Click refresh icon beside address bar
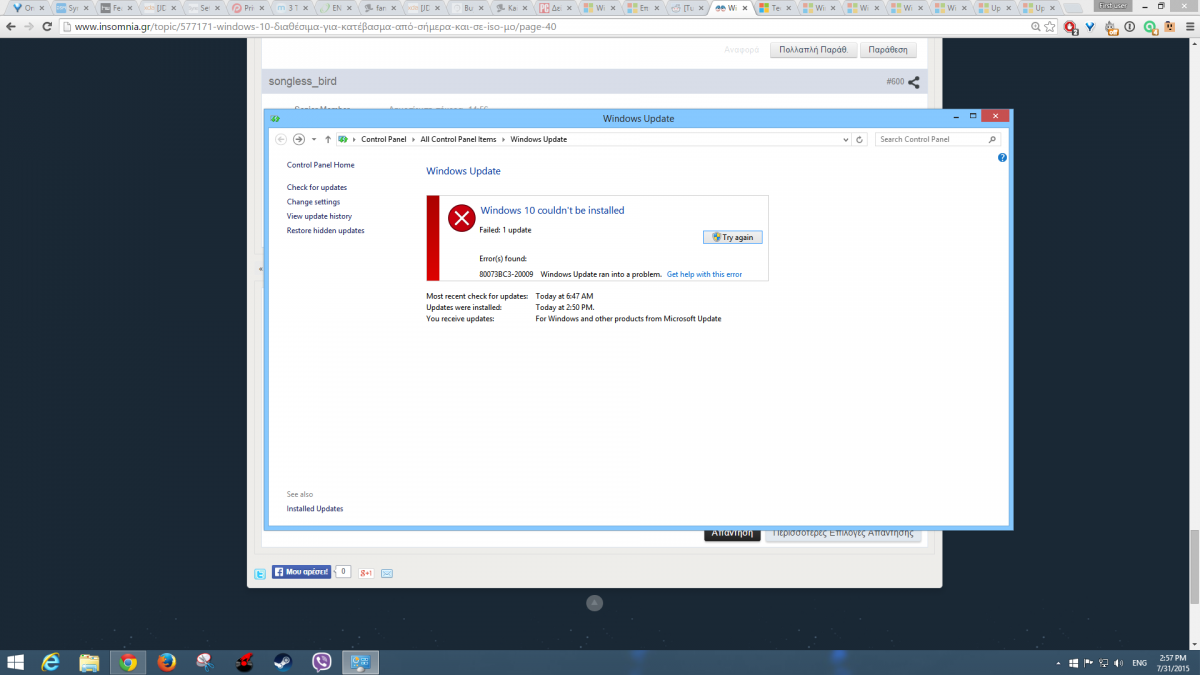1200x675 pixels. (860, 140)
